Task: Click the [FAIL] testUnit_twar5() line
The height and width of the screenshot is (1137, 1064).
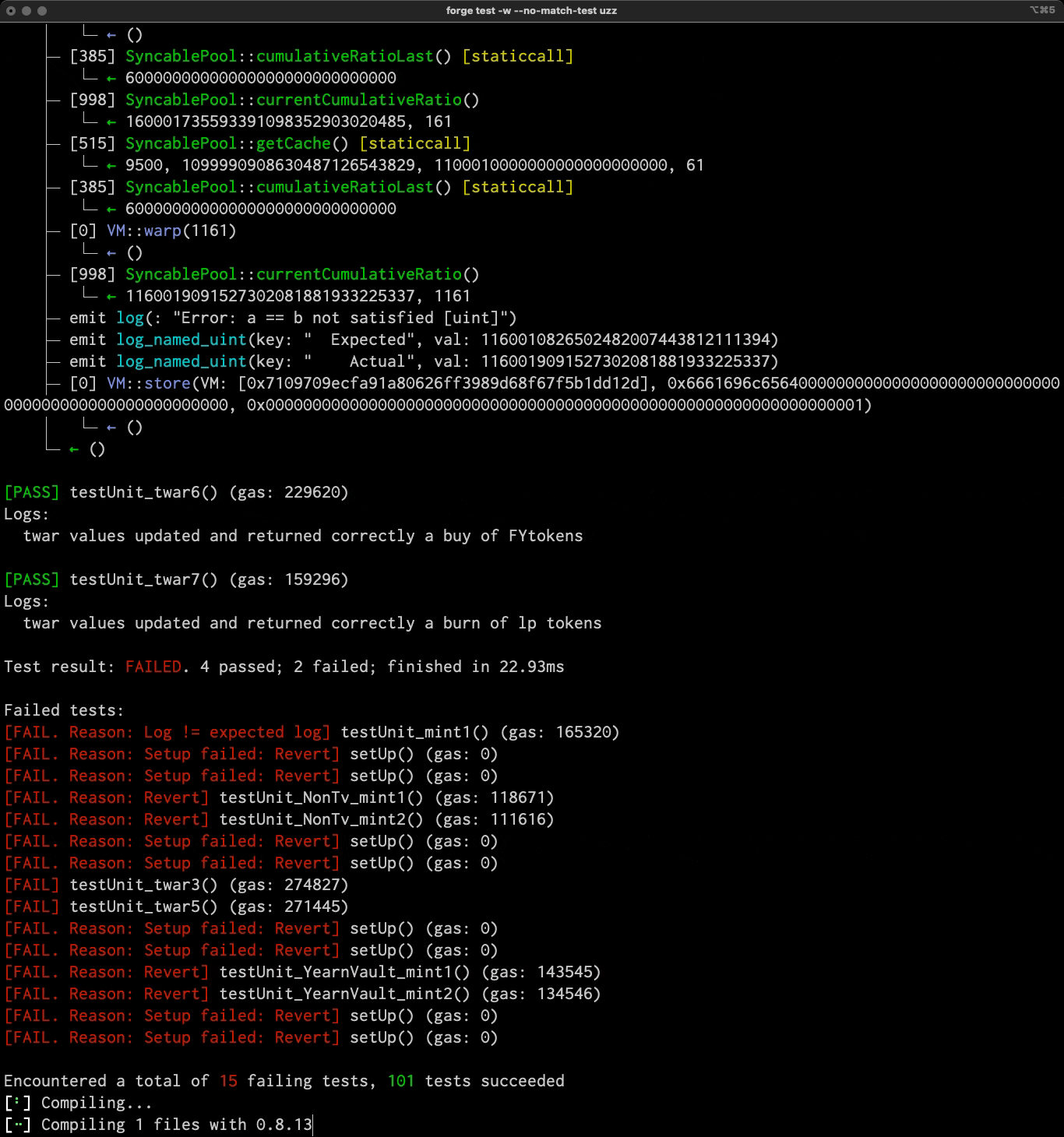Action: coord(176,906)
